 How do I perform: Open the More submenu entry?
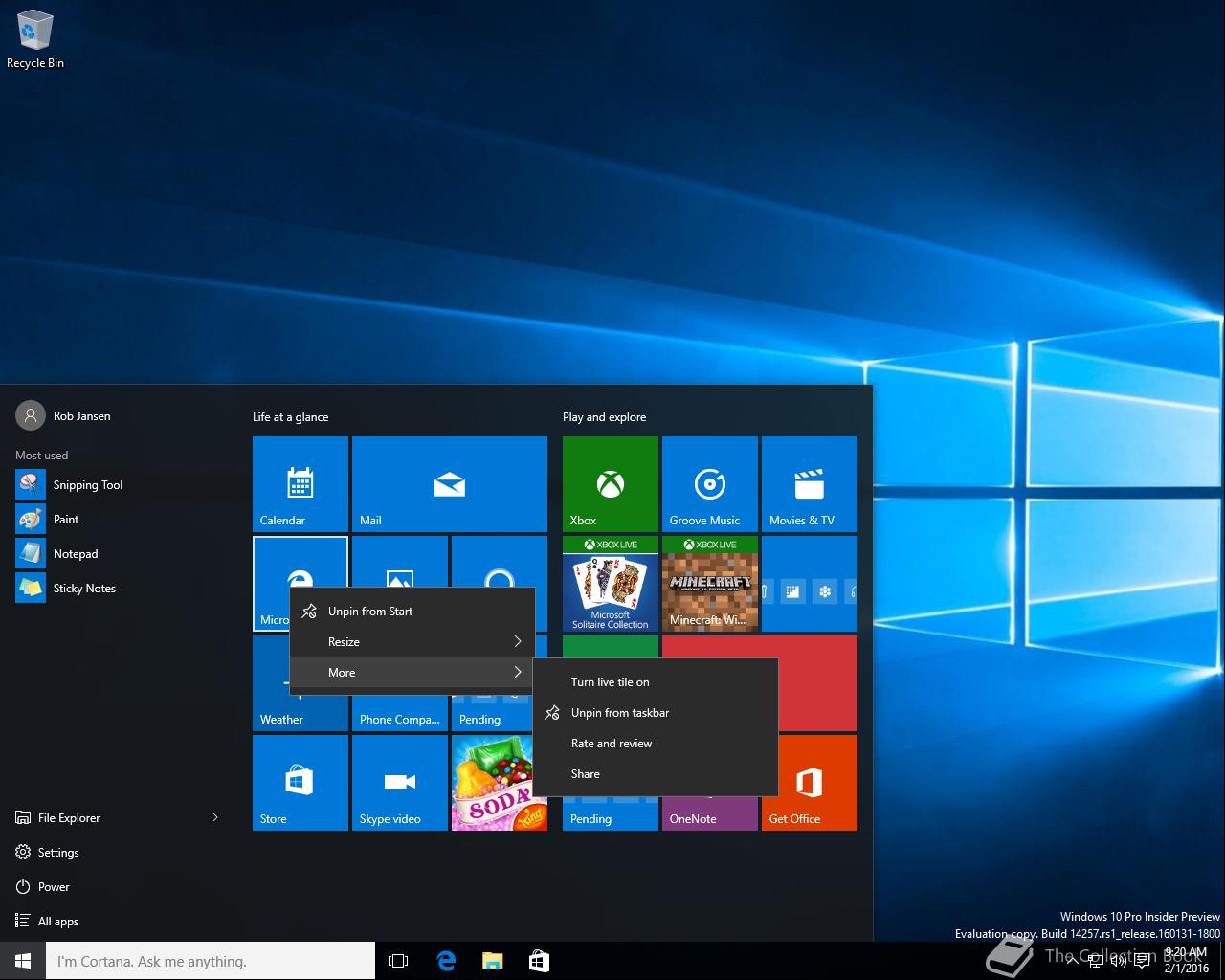pyautogui.click(x=412, y=673)
